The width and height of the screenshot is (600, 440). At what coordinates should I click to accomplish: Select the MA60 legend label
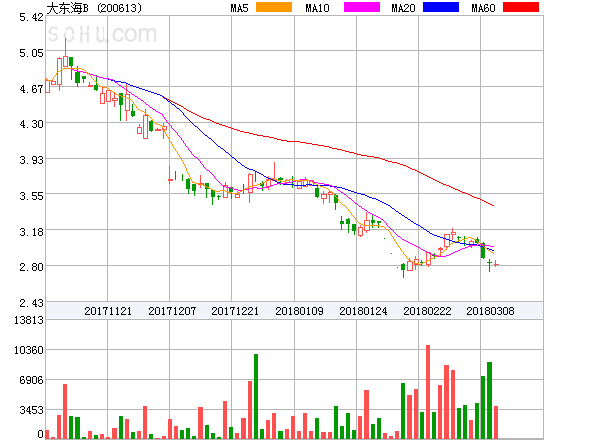coord(483,8)
